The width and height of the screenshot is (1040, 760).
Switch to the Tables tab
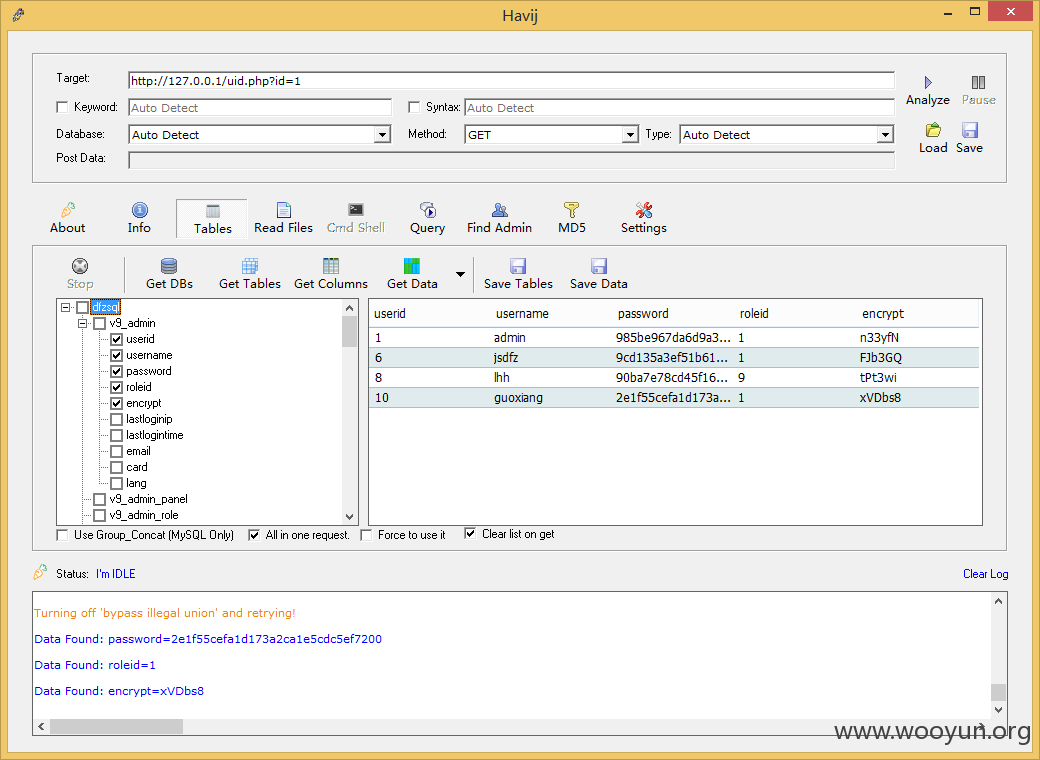[x=212, y=220]
